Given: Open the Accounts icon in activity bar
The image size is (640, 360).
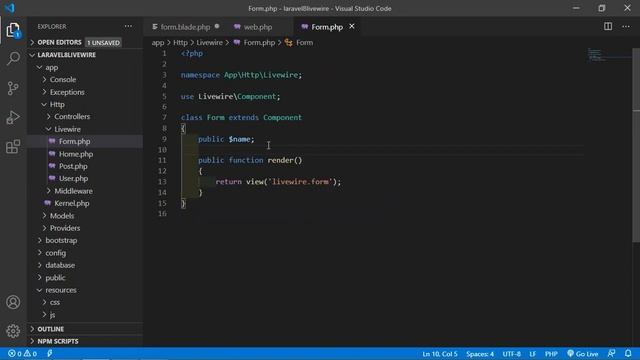Looking at the screenshot, I should click(13, 302).
